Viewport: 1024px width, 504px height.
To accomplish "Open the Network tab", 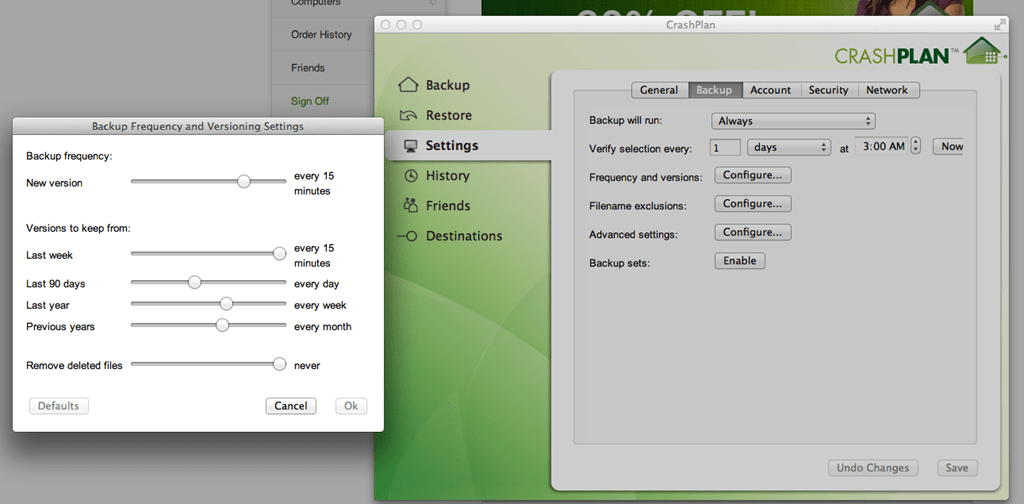I will pos(886,90).
